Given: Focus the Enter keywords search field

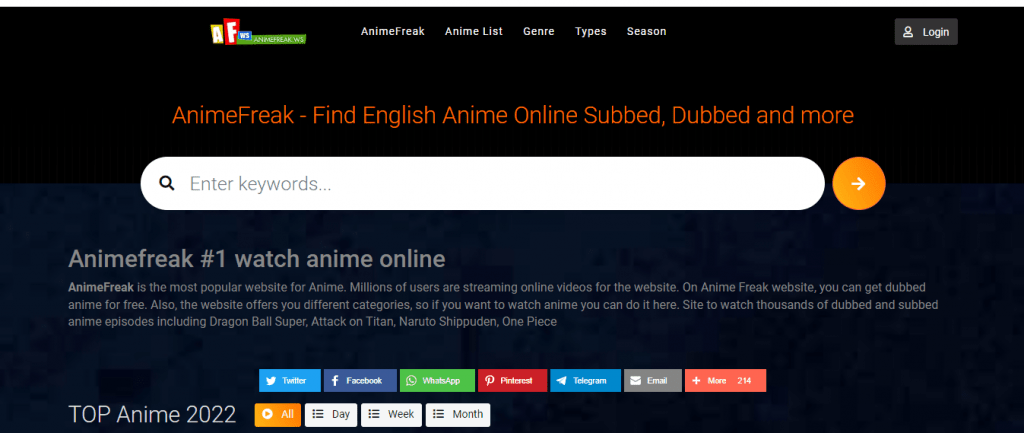Looking at the screenshot, I should click(x=483, y=184).
